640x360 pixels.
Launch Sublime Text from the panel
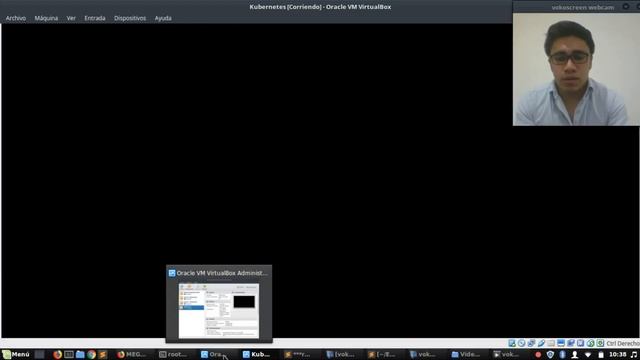point(102,354)
